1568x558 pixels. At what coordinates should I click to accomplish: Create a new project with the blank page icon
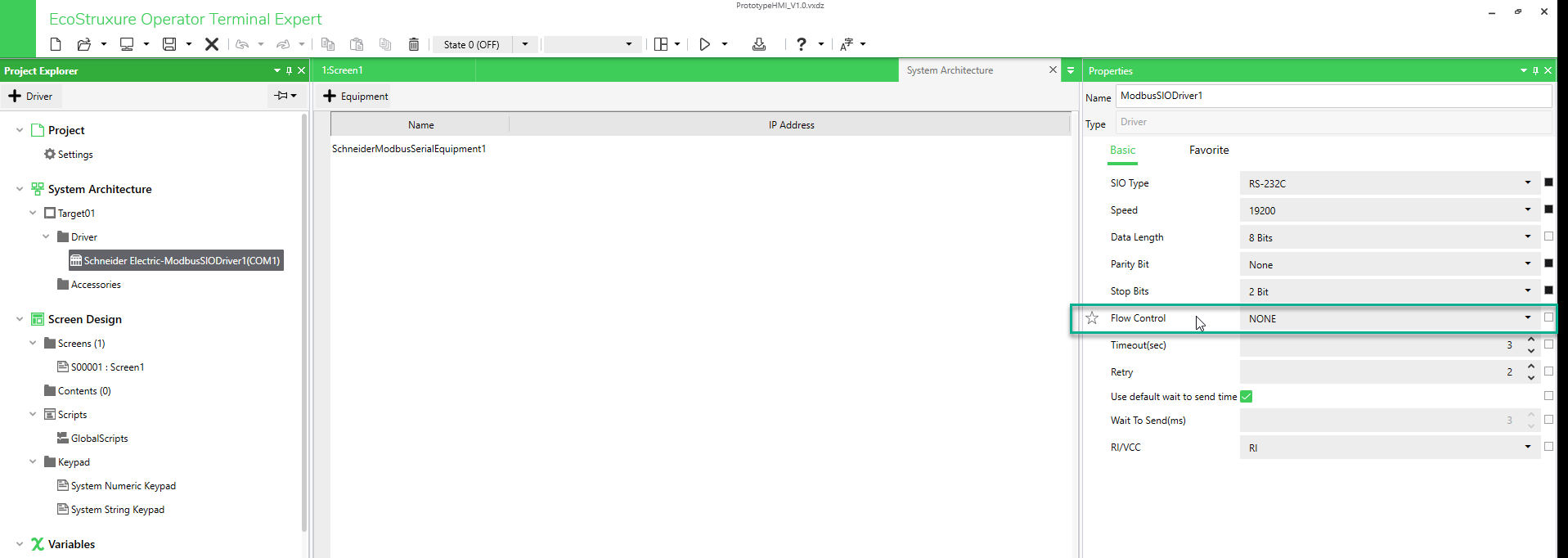[56, 44]
